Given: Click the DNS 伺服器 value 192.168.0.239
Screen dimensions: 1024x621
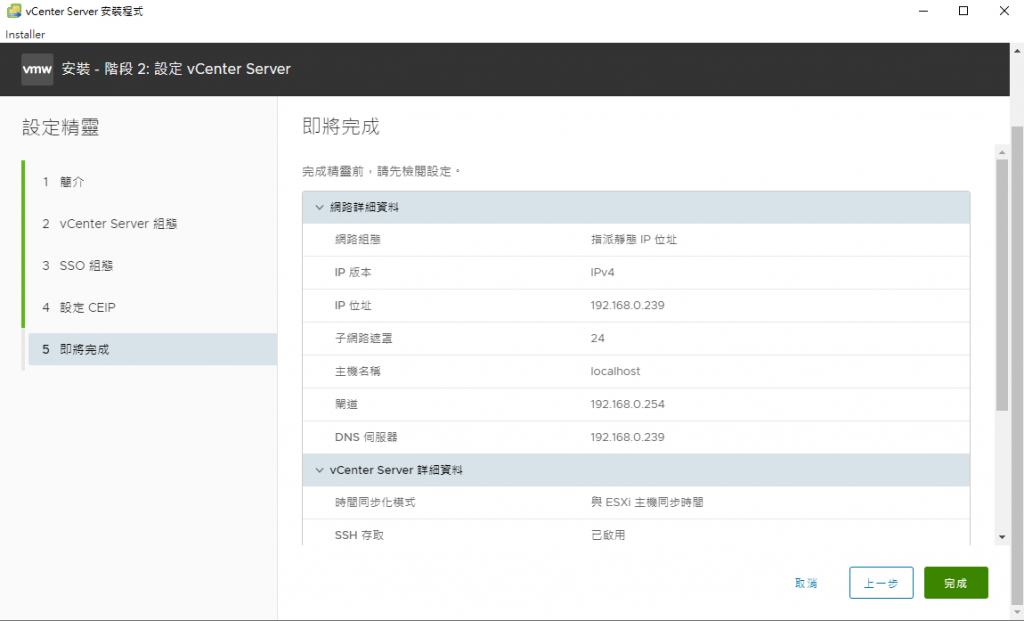Looking at the screenshot, I should [x=628, y=438].
